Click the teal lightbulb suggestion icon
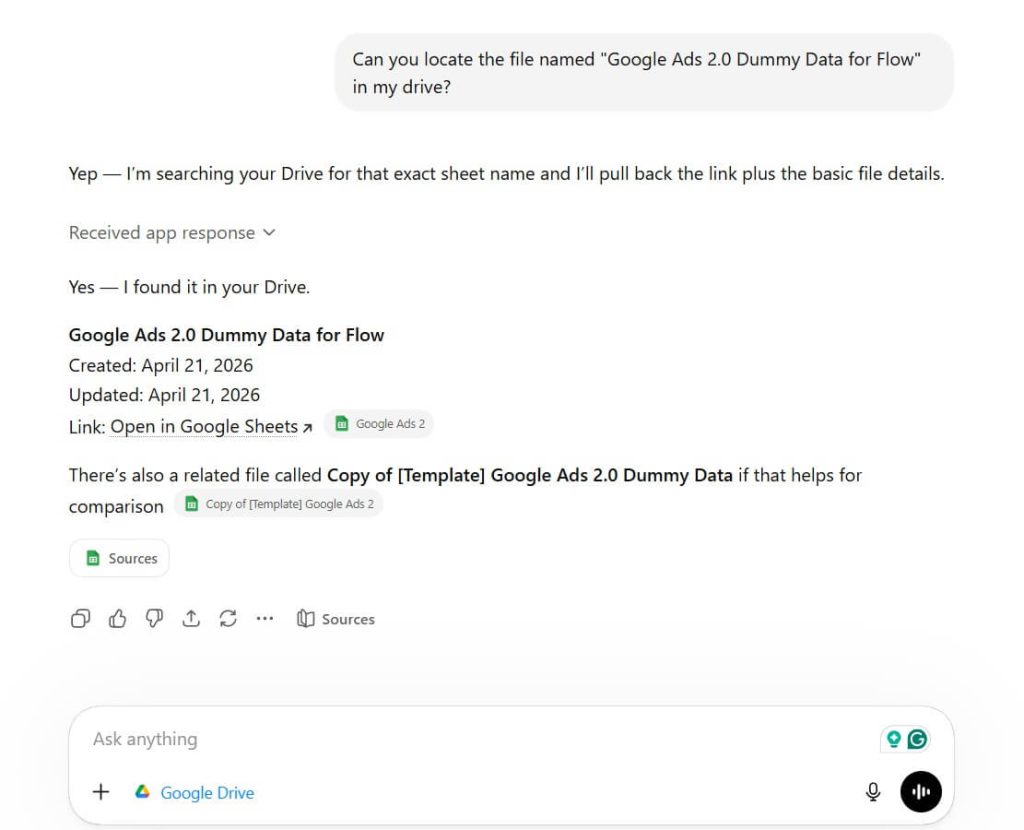 (x=896, y=739)
